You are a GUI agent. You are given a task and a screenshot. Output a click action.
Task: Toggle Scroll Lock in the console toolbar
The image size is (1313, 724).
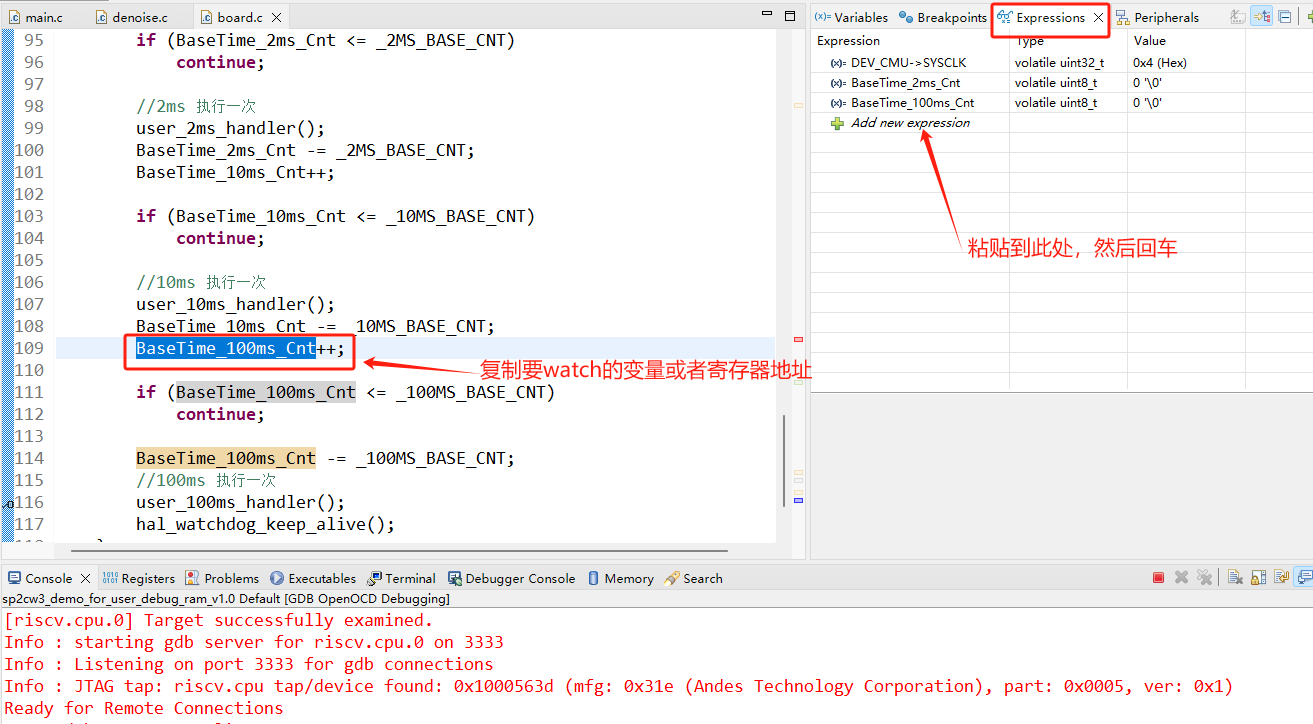click(1258, 578)
